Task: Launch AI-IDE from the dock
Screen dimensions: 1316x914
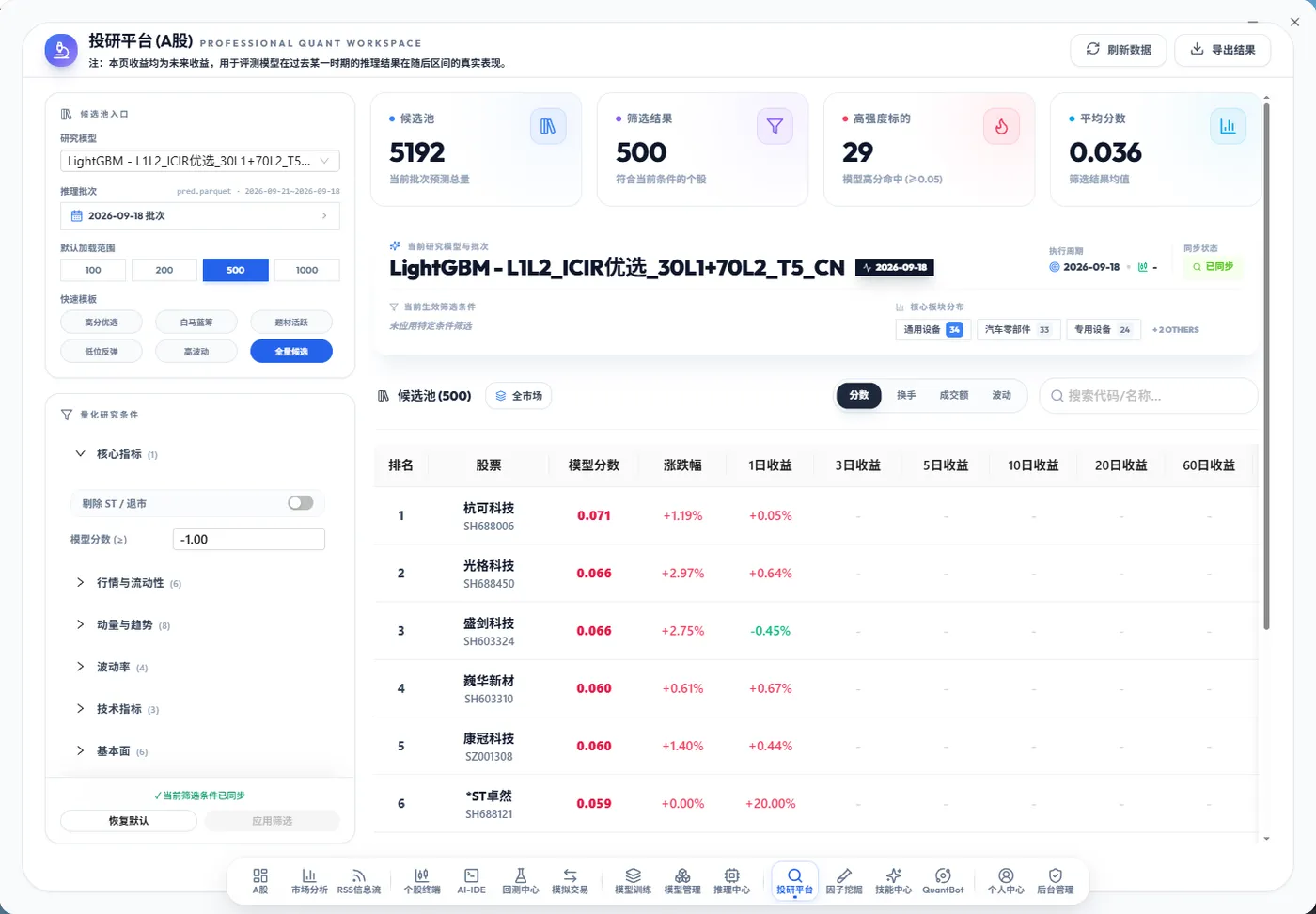Action: click(471, 881)
